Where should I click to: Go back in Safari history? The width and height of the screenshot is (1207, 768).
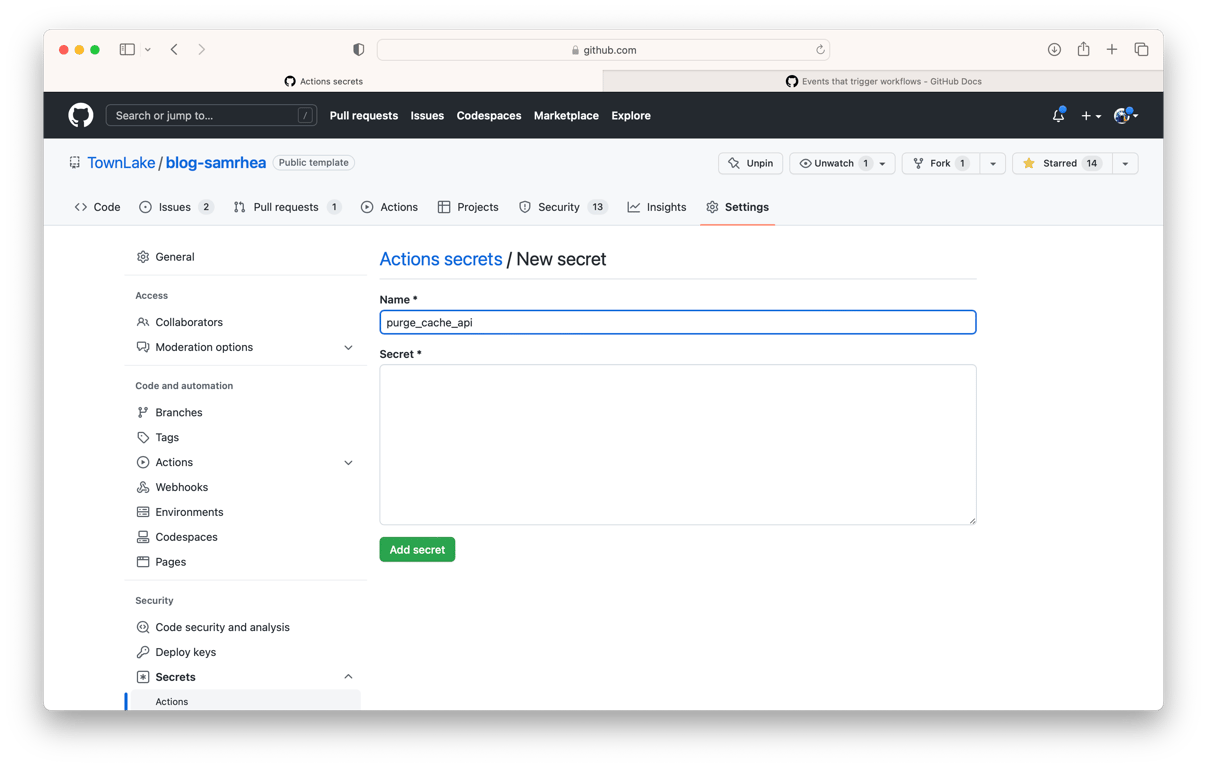pyautogui.click(x=174, y=49)
